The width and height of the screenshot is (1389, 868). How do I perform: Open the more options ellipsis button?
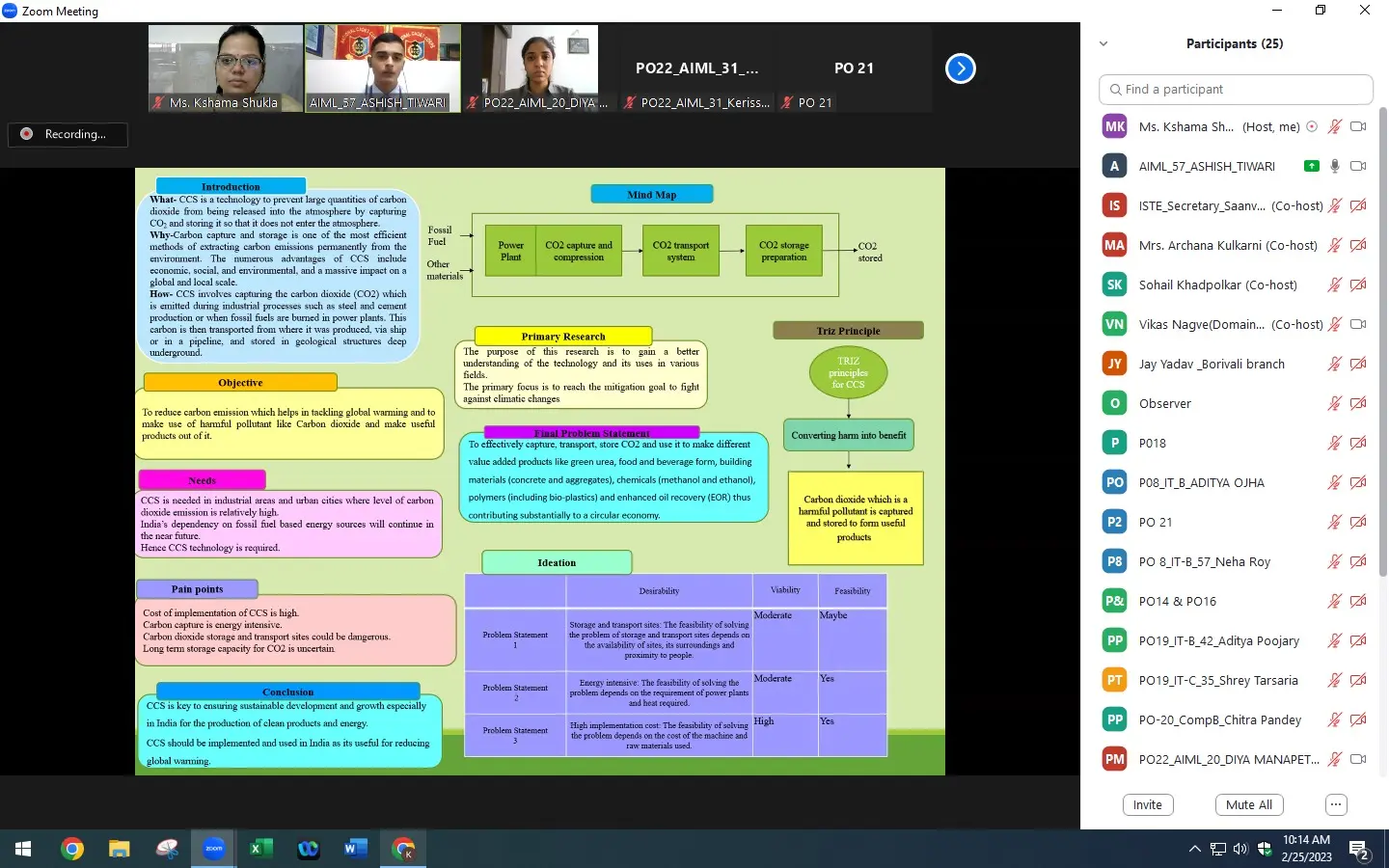(x=1335, y=804)
